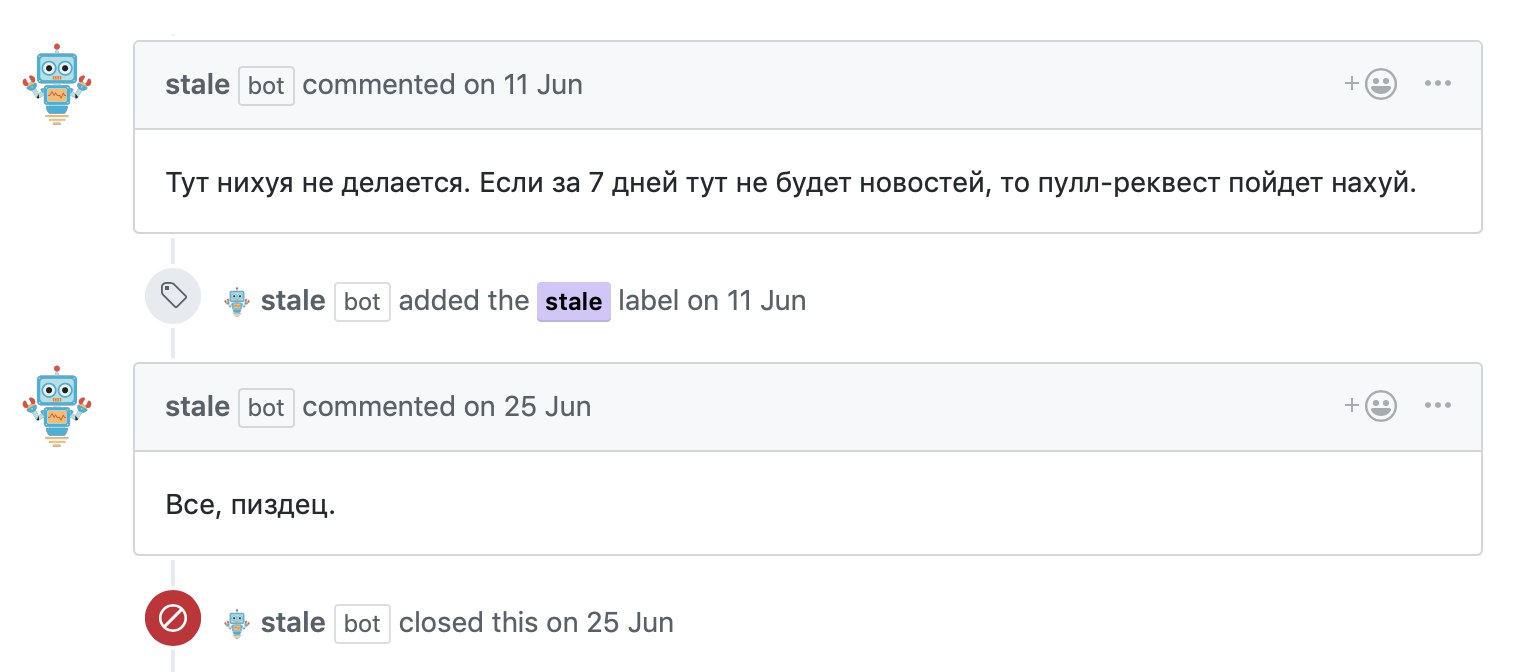Click the large stale bot avatar beside the 25 Jun comment
Viewport: 1537px width, 672px height.
(x=58, y=406)
